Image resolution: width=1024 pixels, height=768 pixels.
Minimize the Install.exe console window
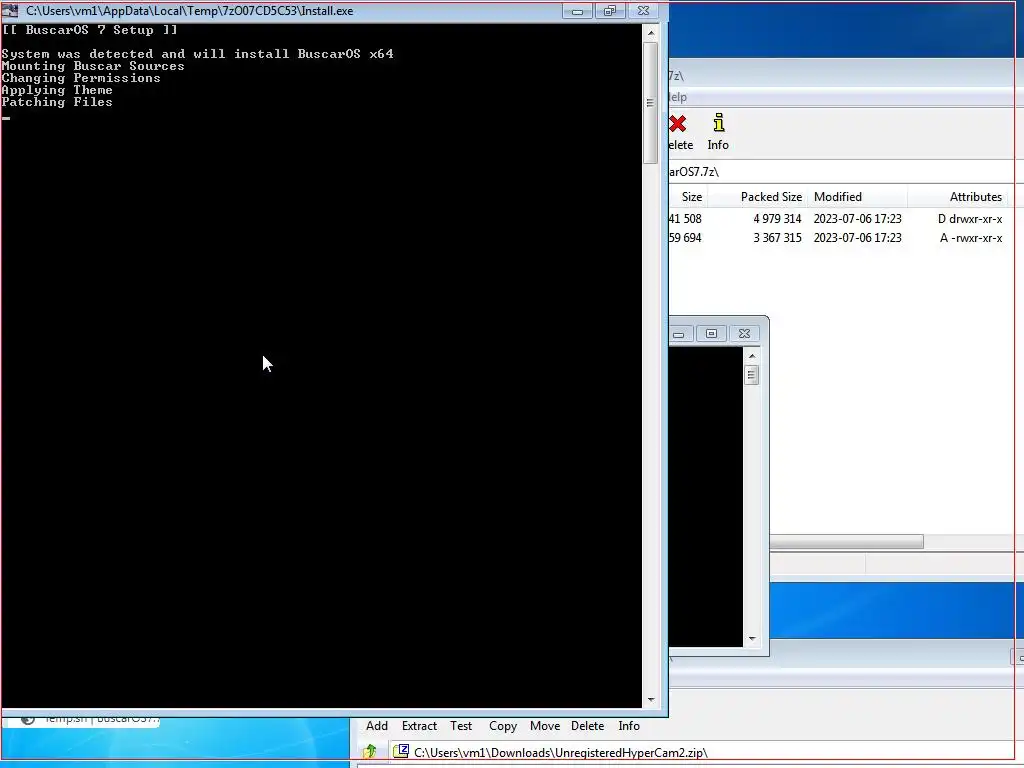point(577,11)
